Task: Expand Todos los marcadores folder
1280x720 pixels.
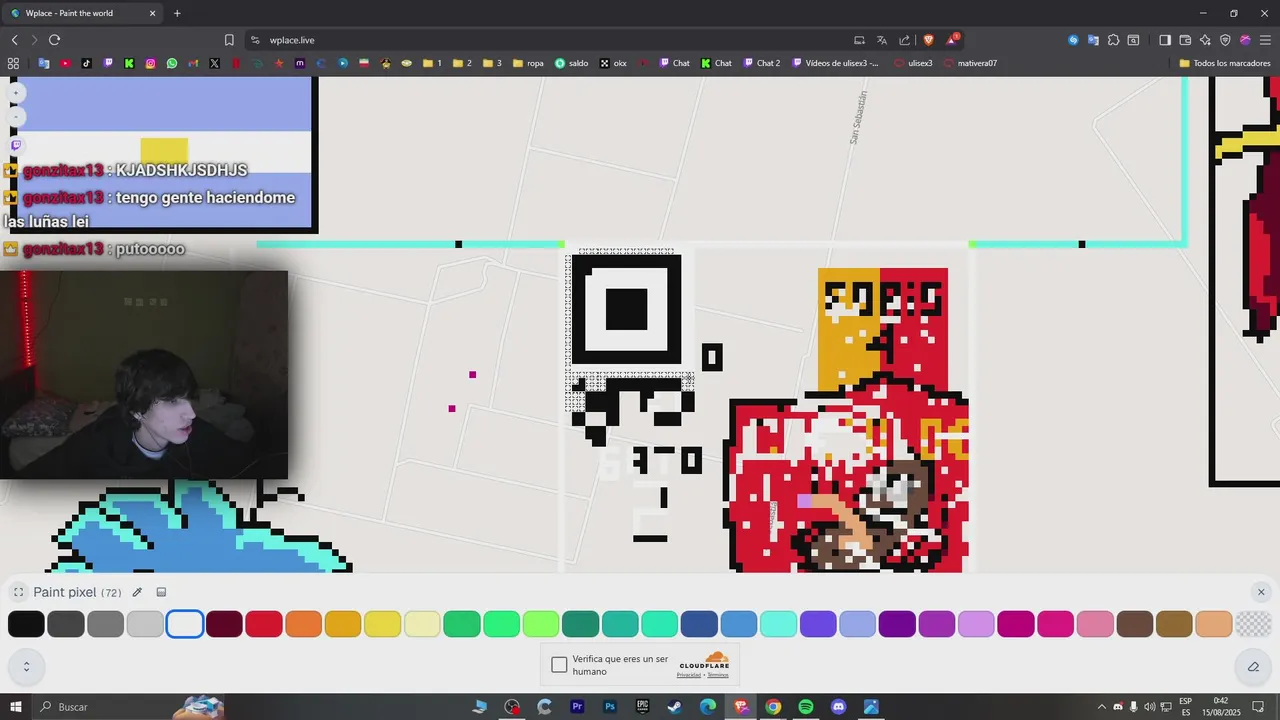Action: pos(1224,63)
